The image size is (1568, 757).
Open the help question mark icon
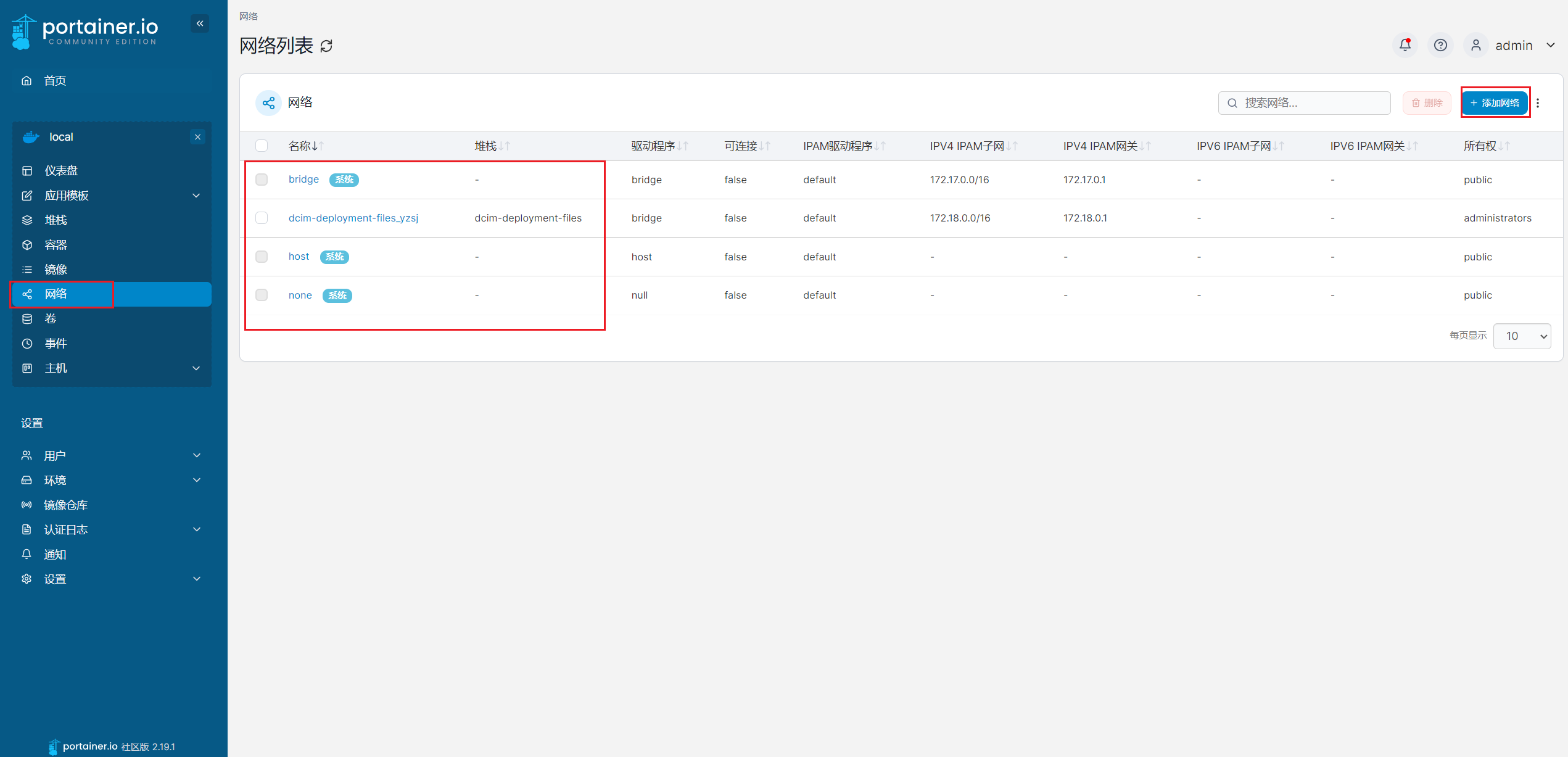[1440, 45]
